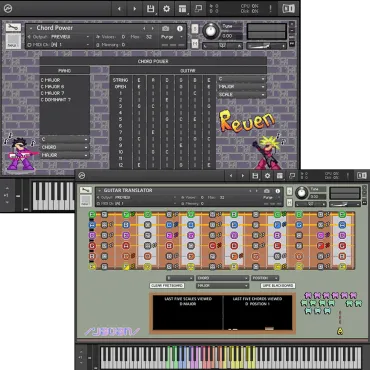Open the D root note dropdown in Guitar Translator
The height and width of the screenshot is (370, 370).
[180, 278]
